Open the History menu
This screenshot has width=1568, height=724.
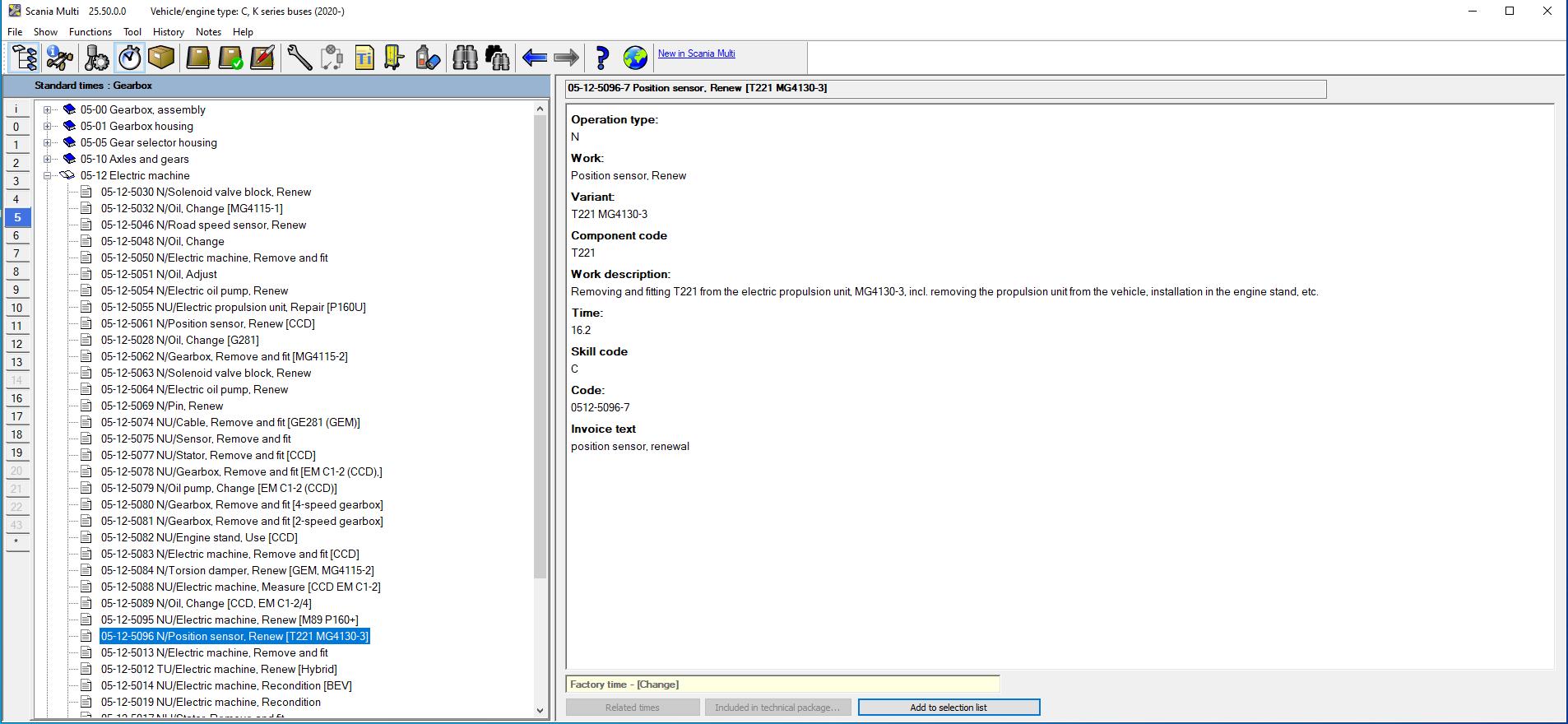(169, 32)
